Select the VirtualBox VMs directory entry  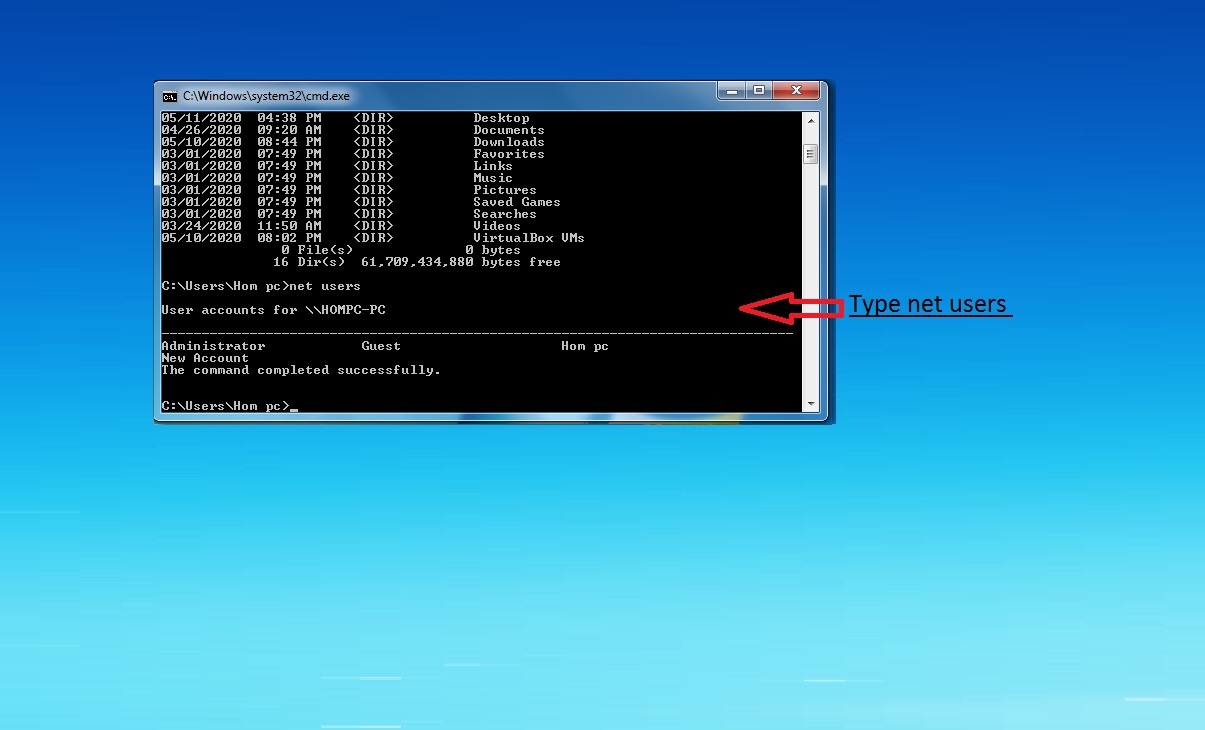pos(528,237)
